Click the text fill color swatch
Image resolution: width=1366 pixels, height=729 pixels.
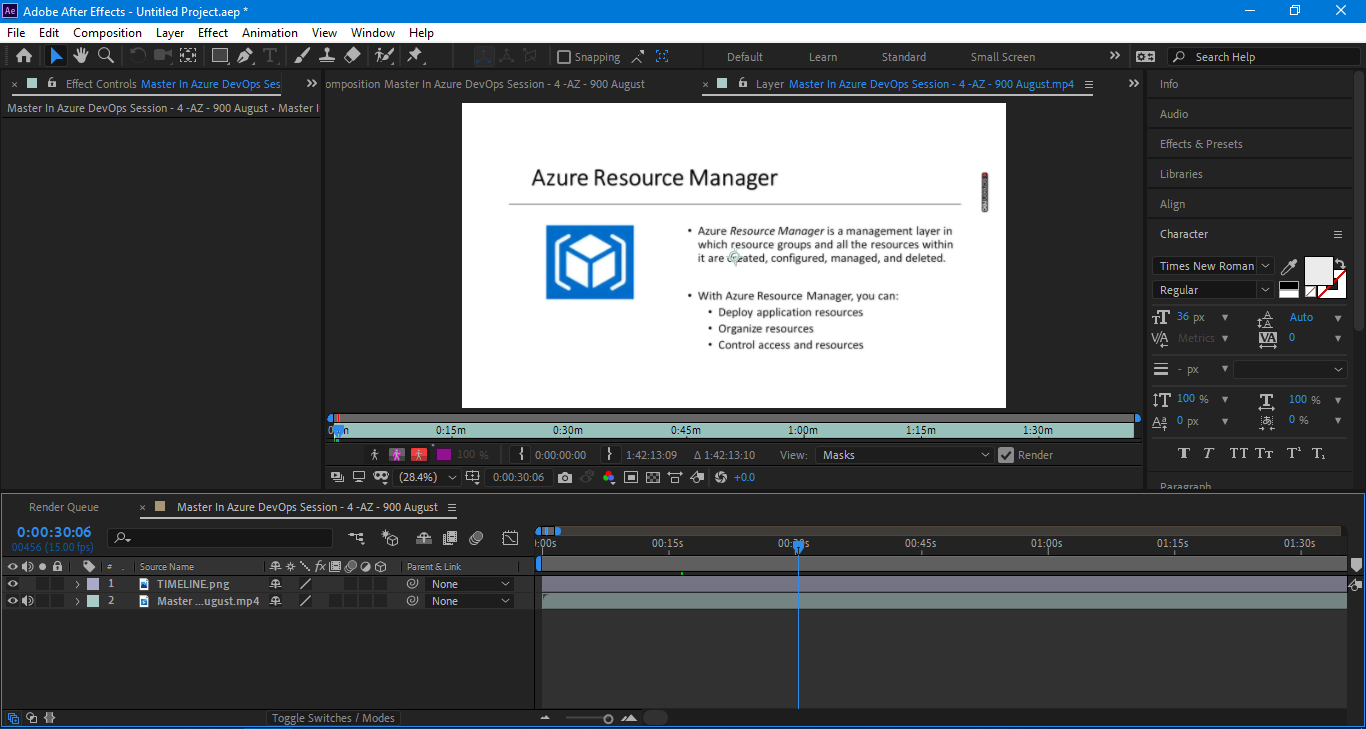coord(1318,269)
